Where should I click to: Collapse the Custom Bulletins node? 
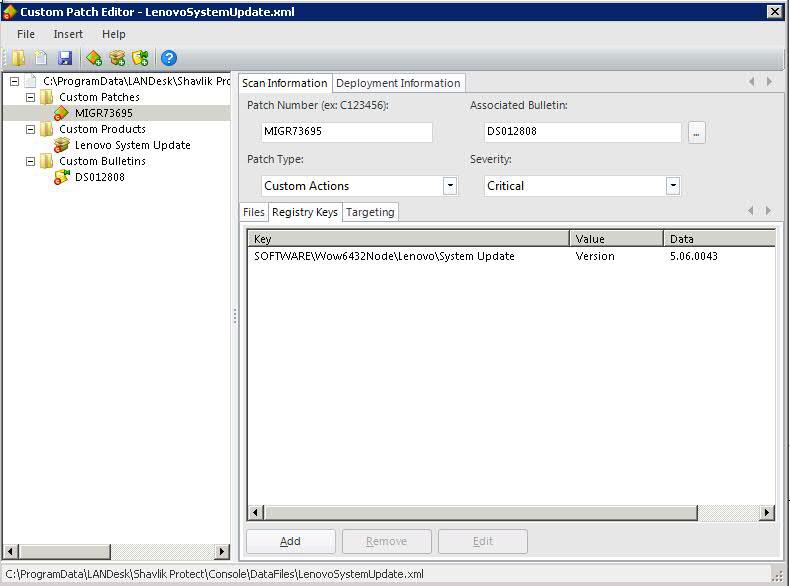pos(31,161)
